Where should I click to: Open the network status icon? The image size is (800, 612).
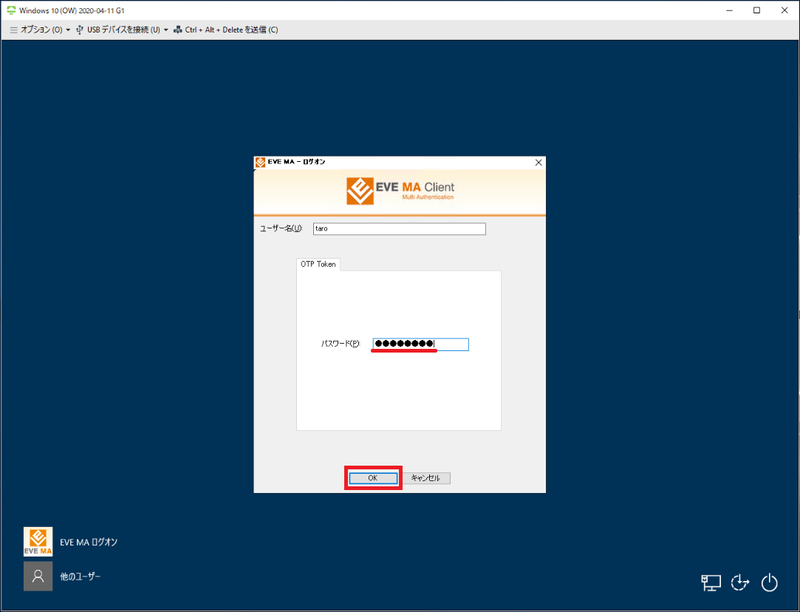point(711,582)
